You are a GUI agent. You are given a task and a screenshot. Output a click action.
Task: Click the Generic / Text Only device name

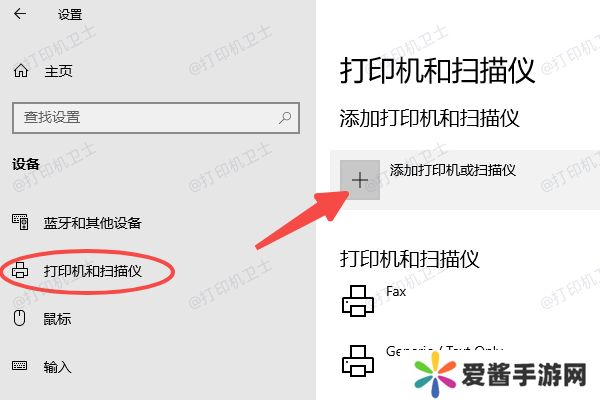click(444, 351)
